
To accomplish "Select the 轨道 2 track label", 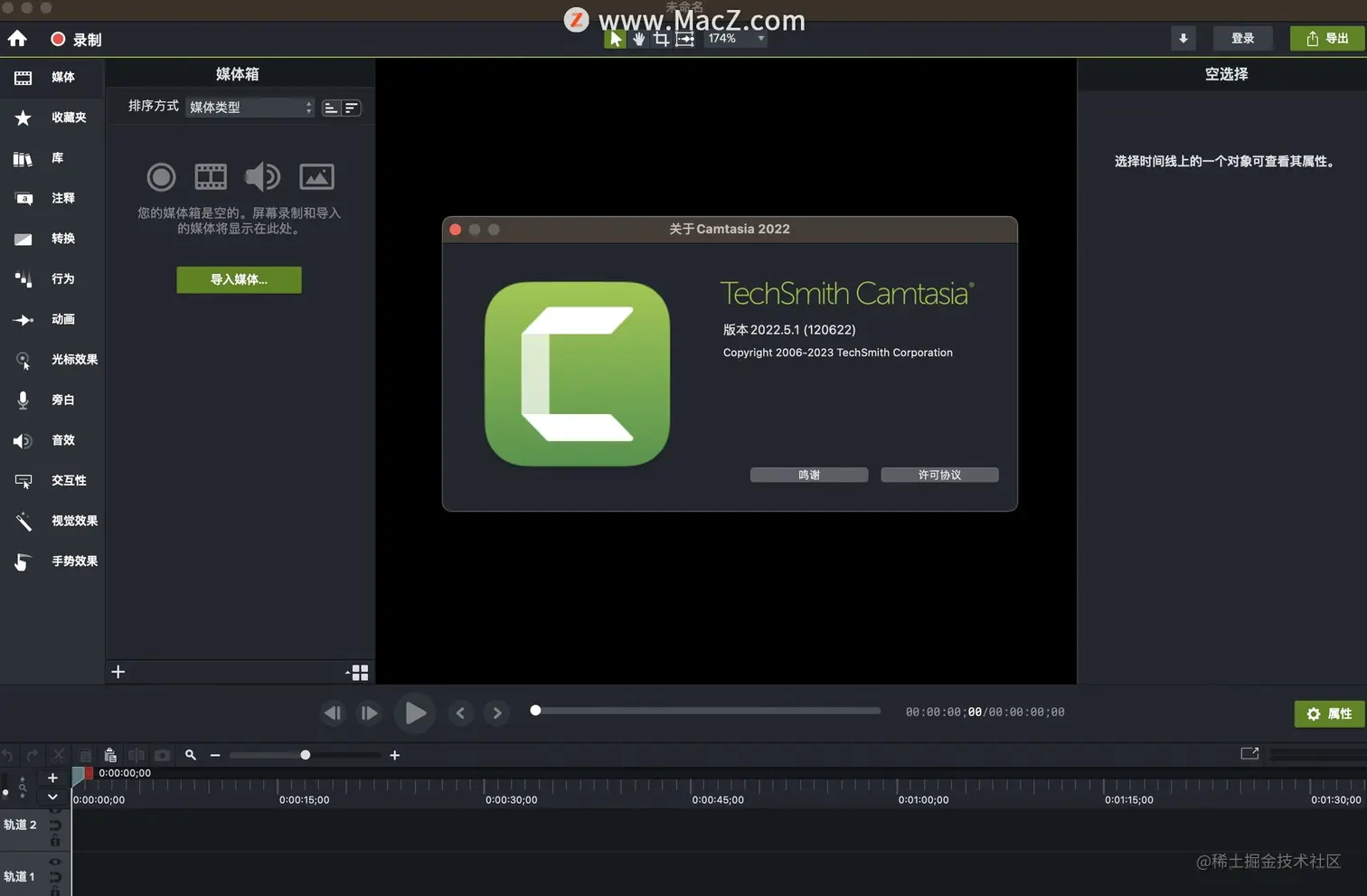I will coord(20,825).
